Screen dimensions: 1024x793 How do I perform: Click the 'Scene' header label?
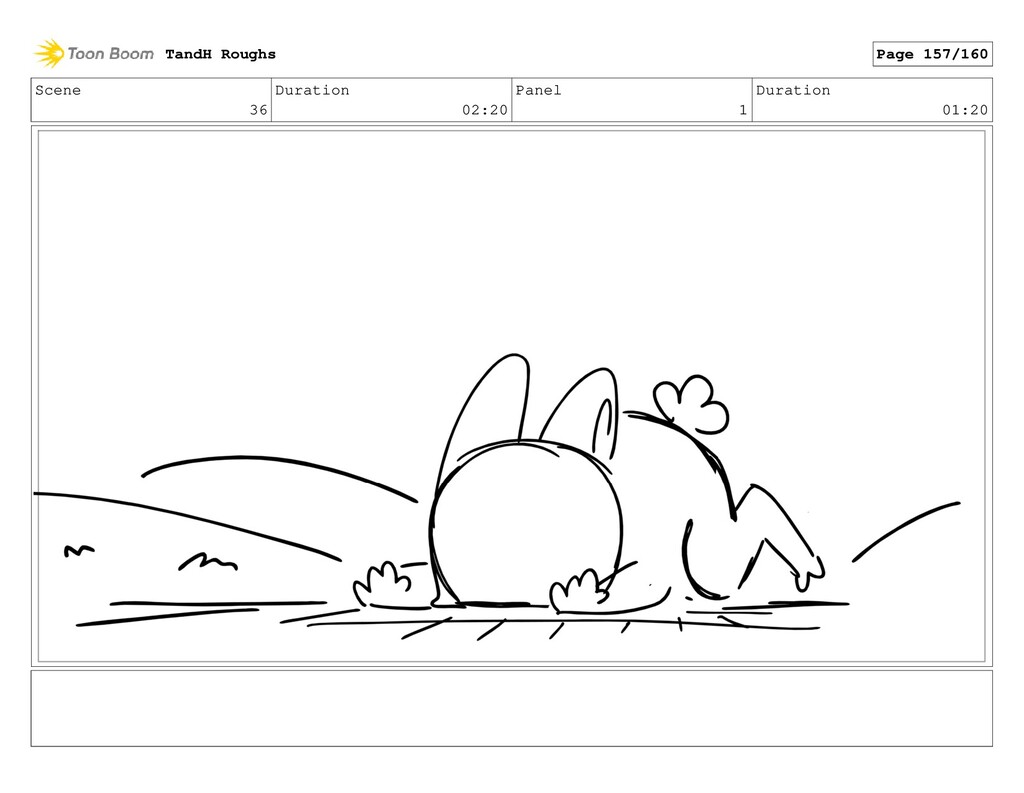58,90
